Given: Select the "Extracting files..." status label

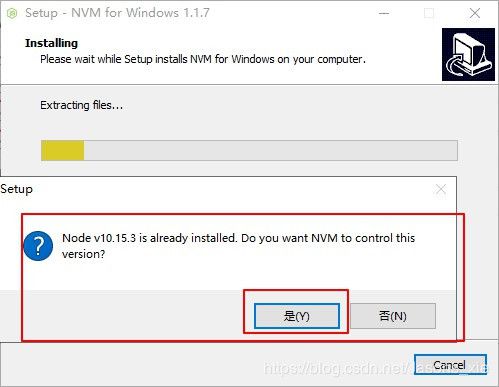Looking at the screenshot, I should pyautogui.click(x=82, y=105).
